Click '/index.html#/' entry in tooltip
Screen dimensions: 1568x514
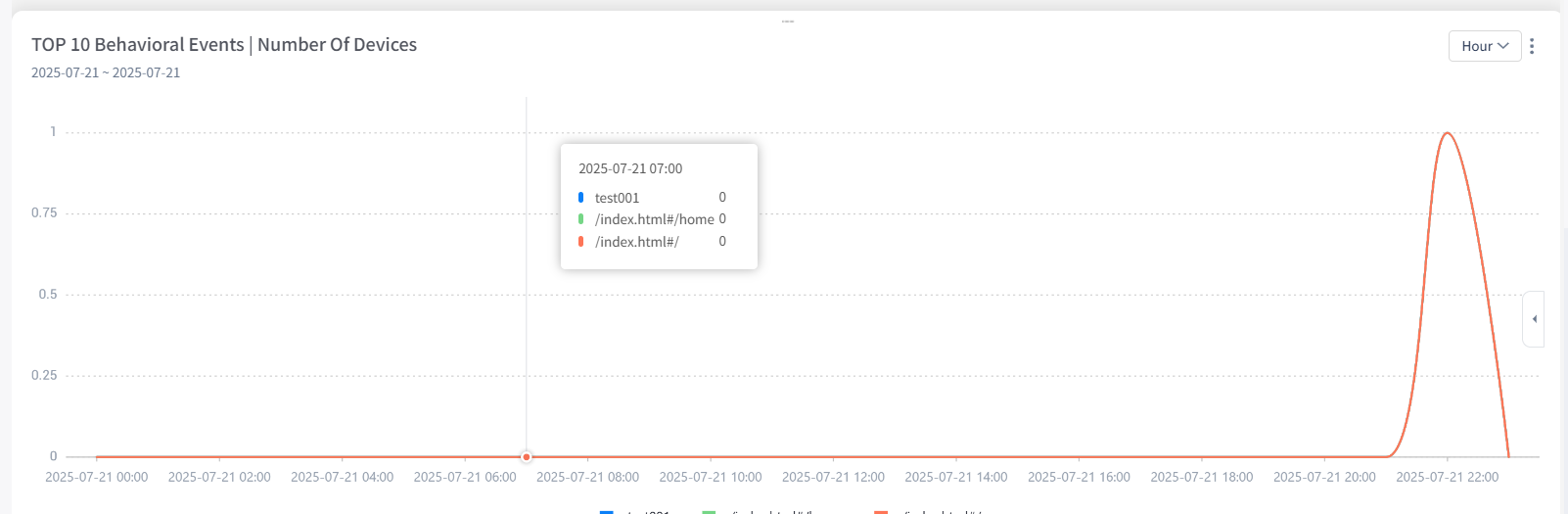pyautogui.click(x=637, y=242)
